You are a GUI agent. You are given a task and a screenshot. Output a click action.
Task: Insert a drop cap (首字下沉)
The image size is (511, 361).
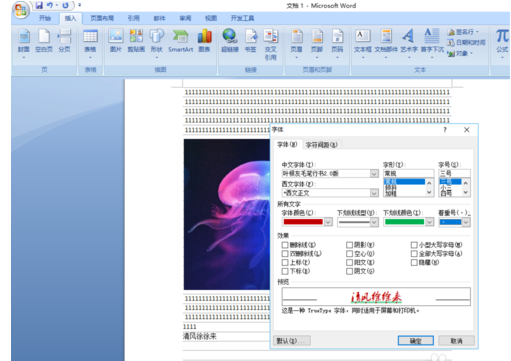tap(432, 43)
